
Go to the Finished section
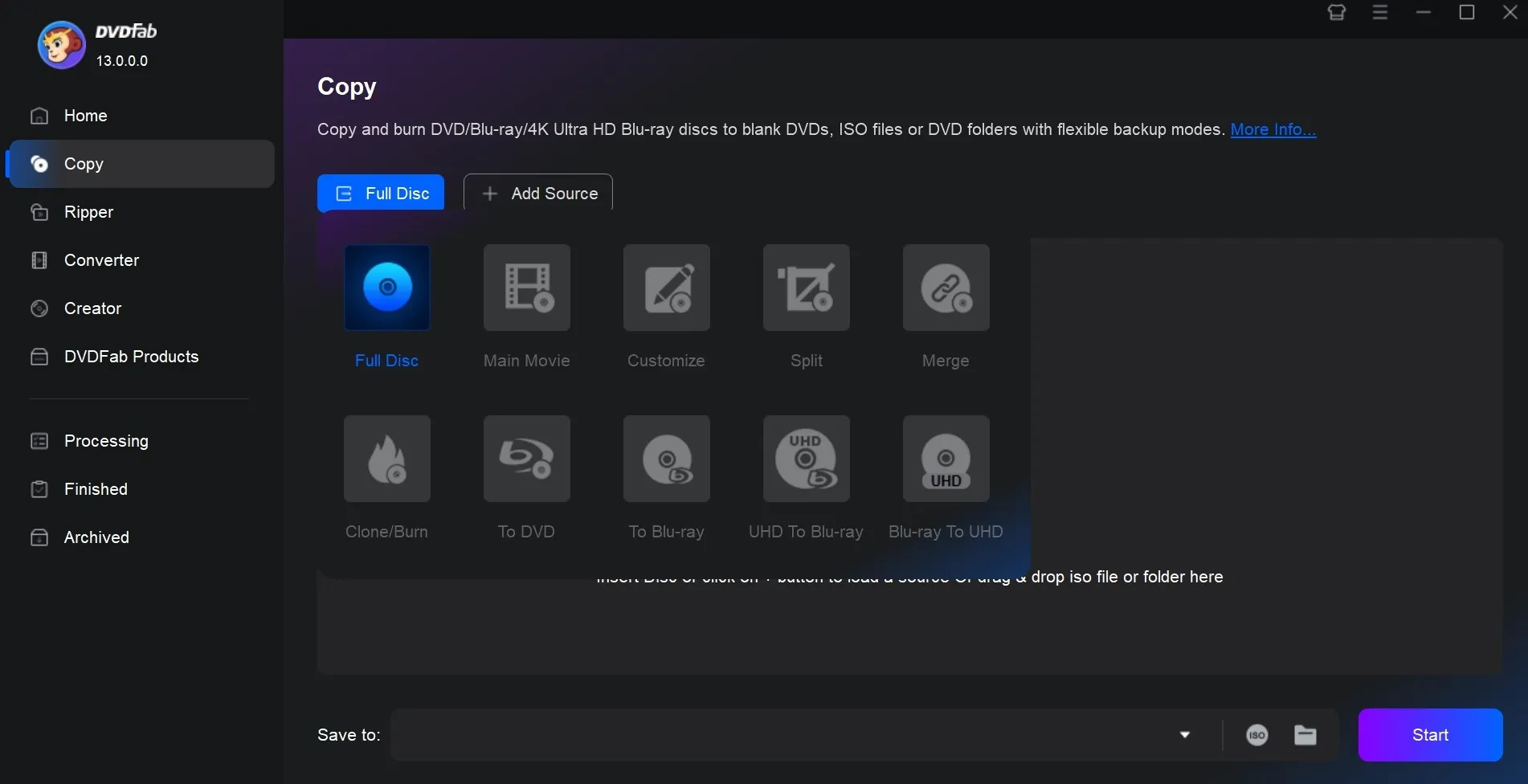point(96,488)
